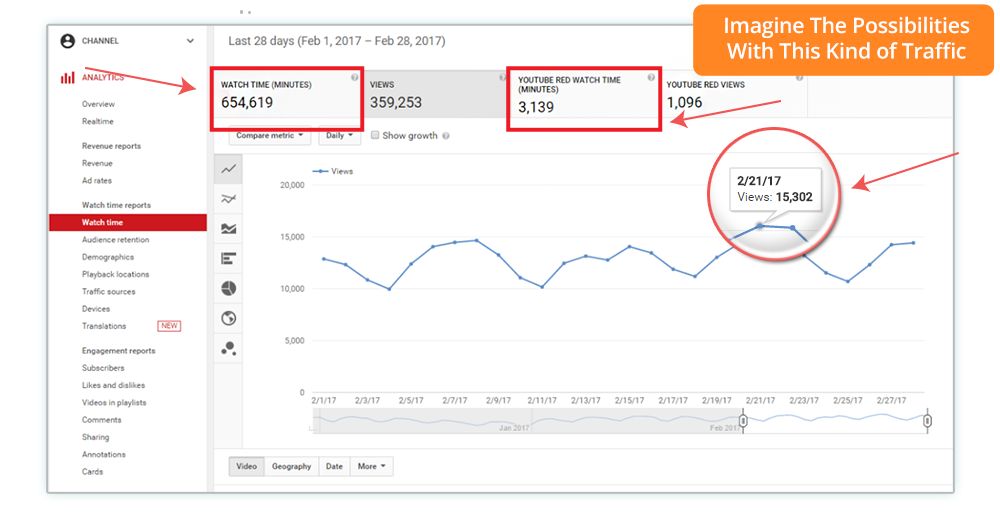
Task: Open Watch time reports section link
Action: (x=116, y=205)
